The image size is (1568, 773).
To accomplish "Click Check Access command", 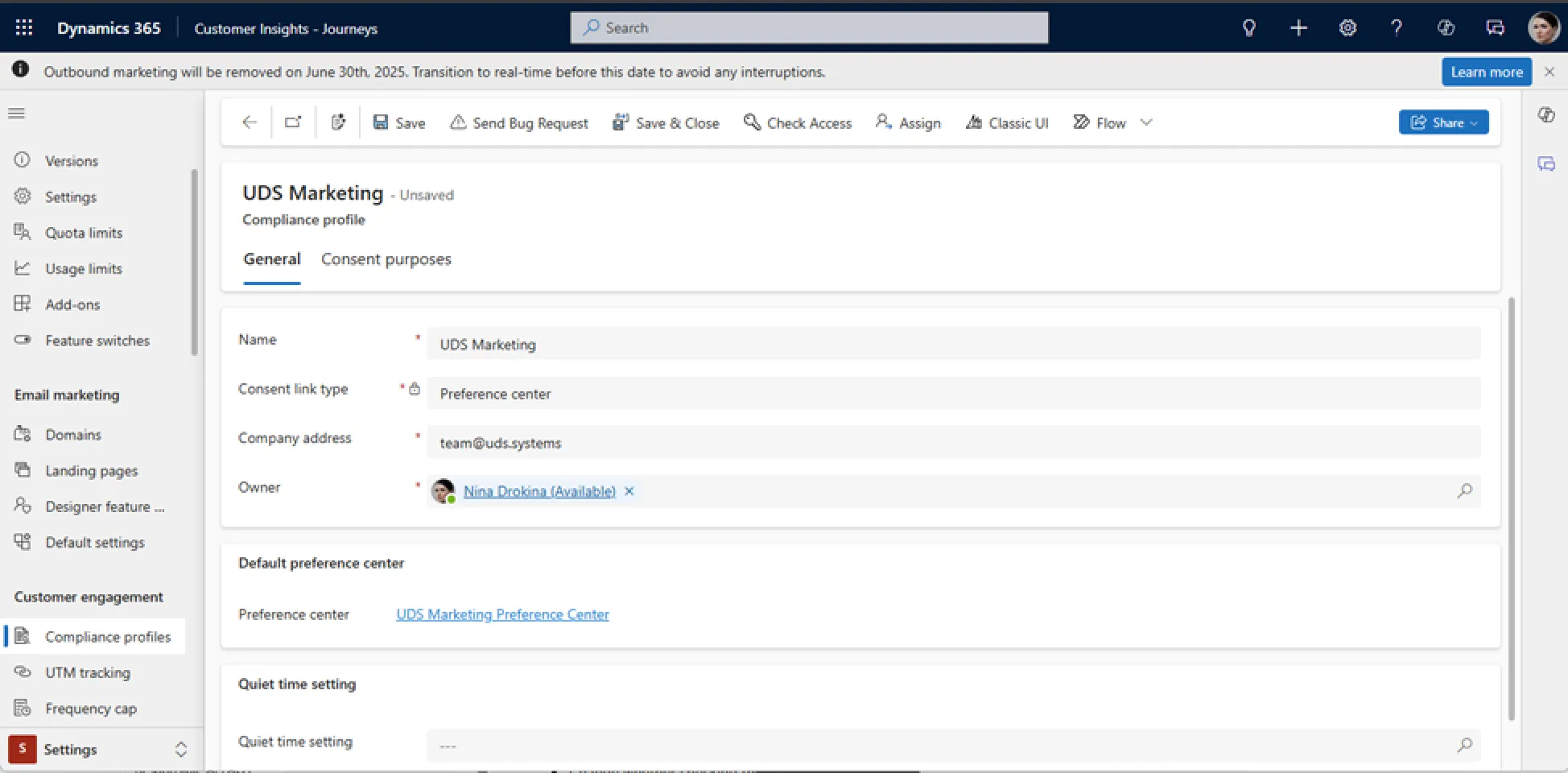I will click(x=798, y=122).
